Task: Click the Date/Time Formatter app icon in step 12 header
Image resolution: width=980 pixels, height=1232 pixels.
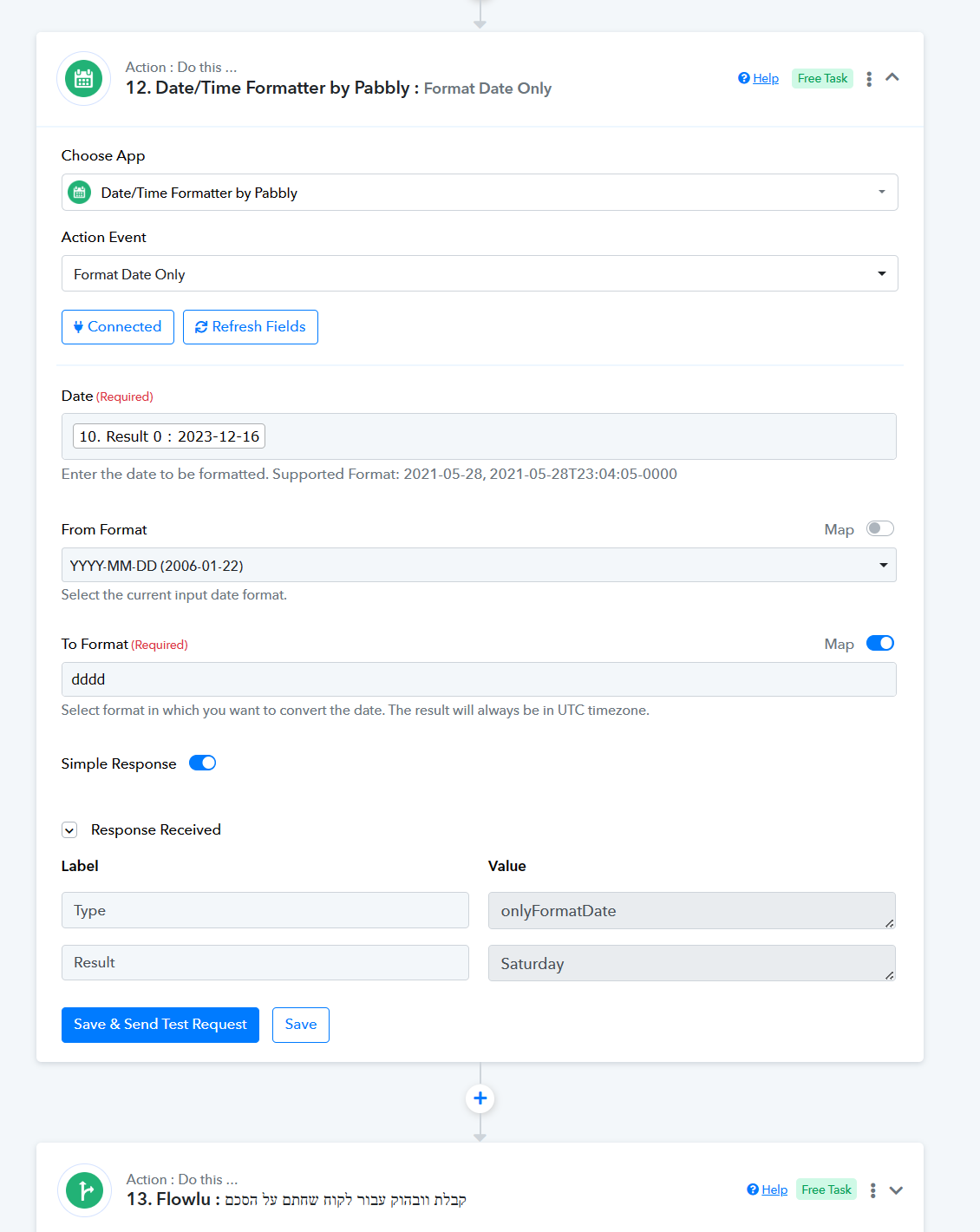Action: 83,79
